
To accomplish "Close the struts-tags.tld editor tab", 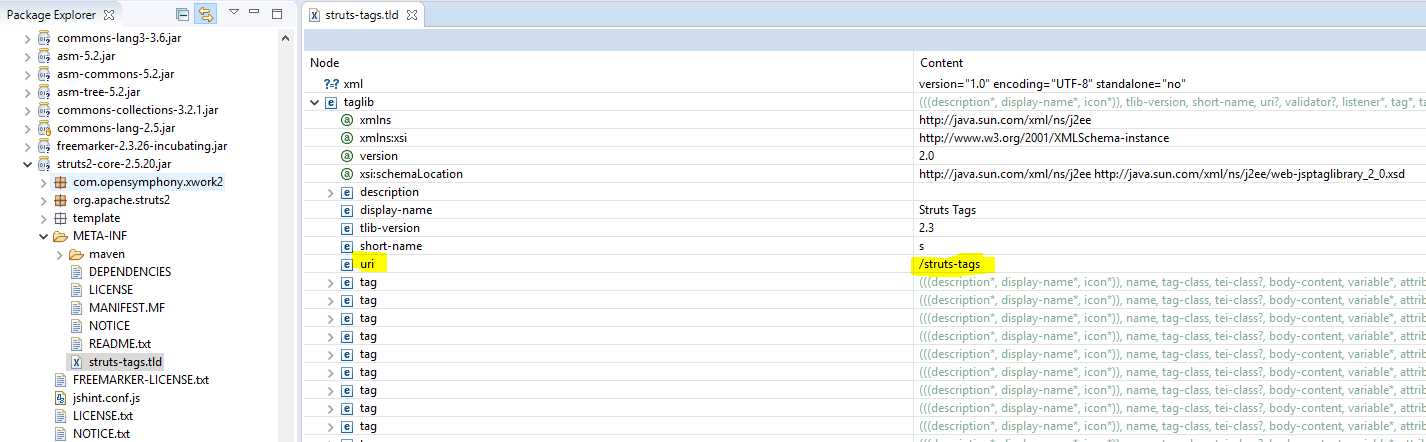I will pos(414,15).
